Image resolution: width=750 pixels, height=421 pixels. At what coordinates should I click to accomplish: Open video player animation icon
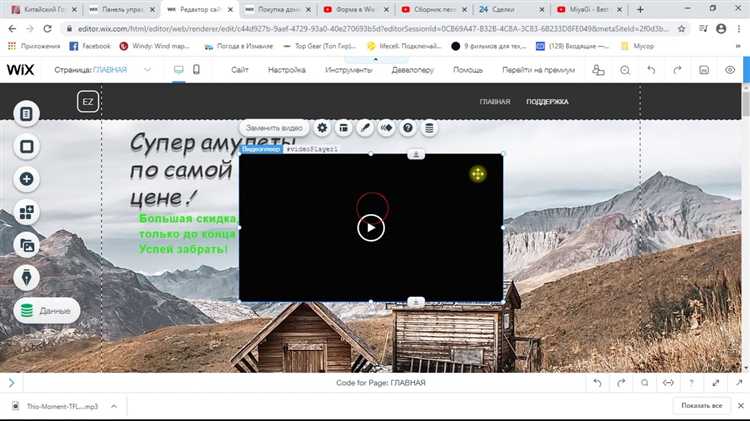click(386, 128)
